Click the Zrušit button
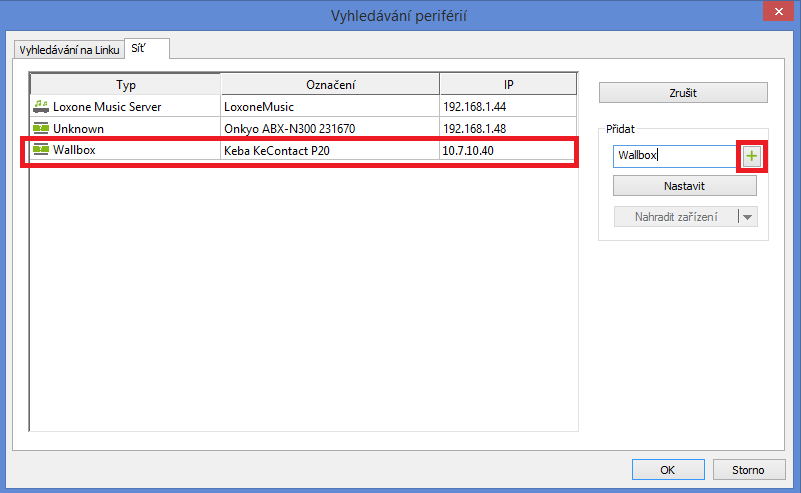 click(x=683, y=93)
